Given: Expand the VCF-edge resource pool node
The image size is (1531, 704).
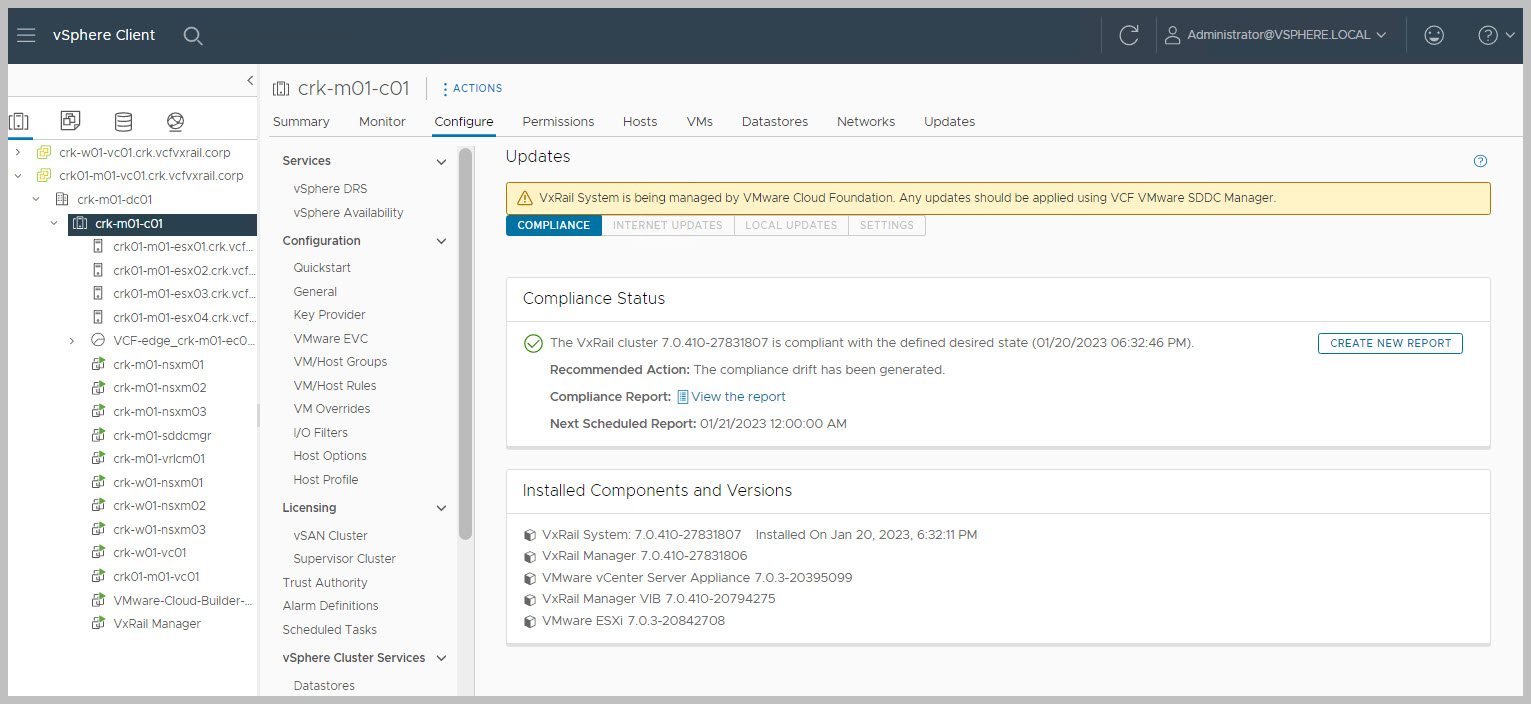Looking at the screenshot, I should pyautogui.click(x=72, y=341).
